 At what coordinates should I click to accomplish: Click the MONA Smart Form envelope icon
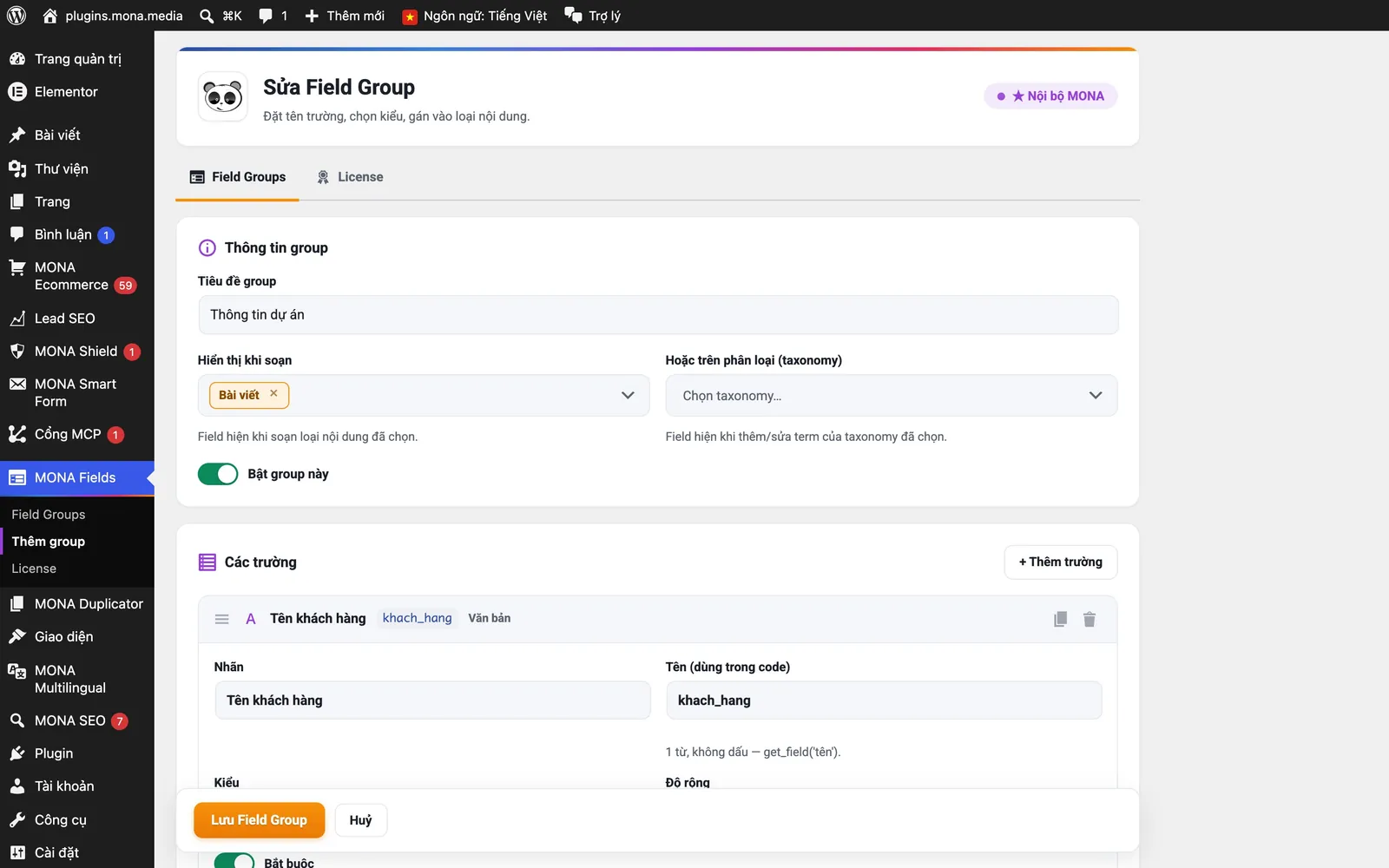point(17,384)
